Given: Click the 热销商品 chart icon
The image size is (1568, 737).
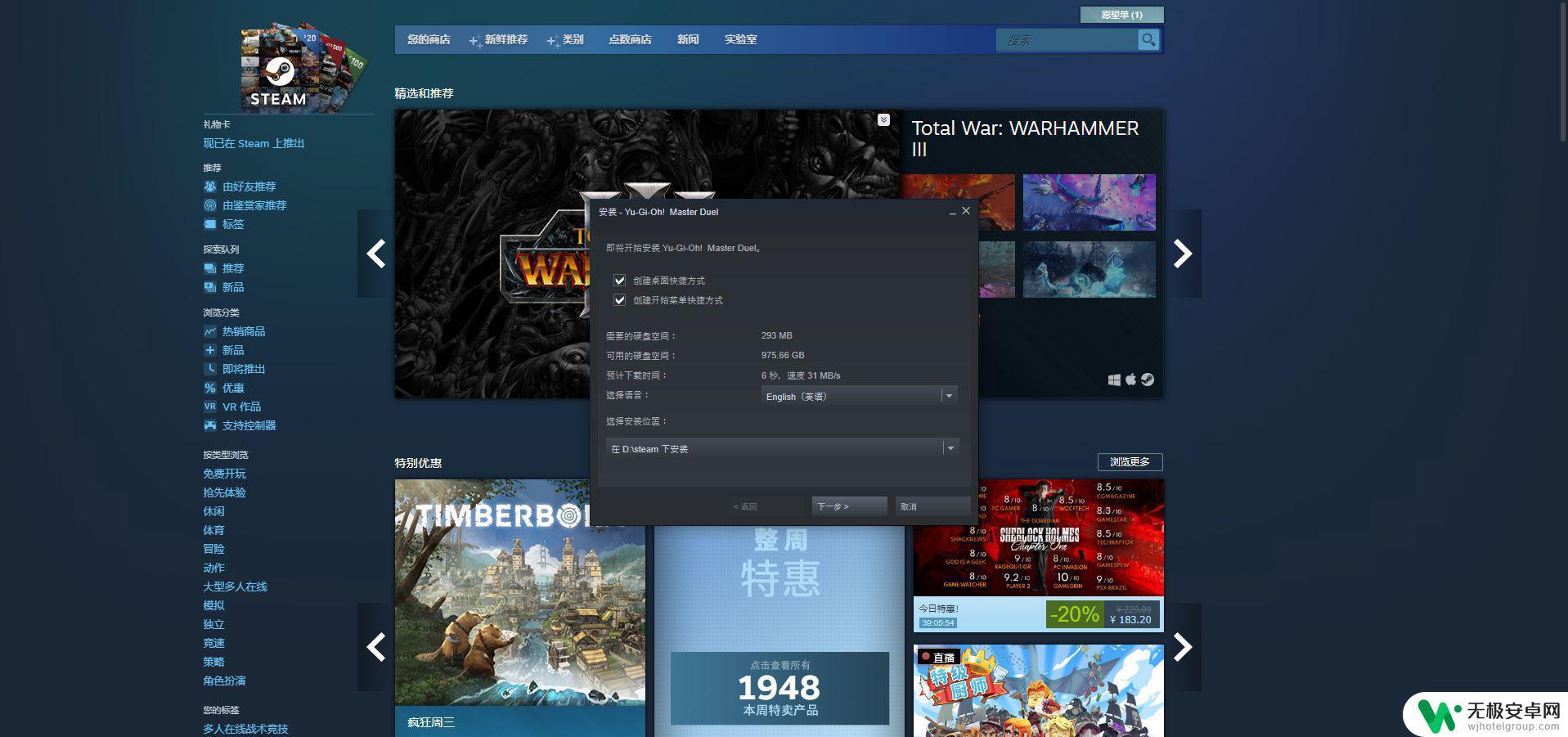Looking at the screenshot, I should pyautogui.click(x=210, y=331).
